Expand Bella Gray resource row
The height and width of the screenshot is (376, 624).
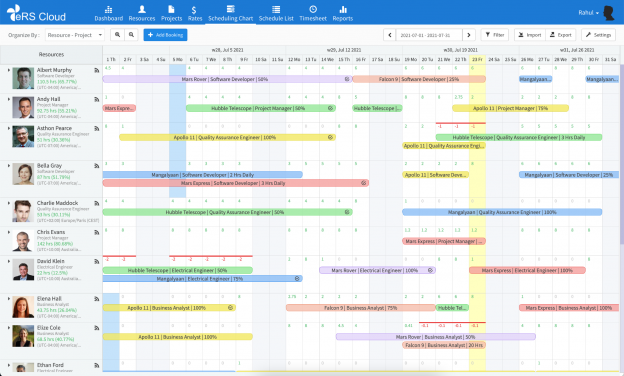click(x=9, y=166)
